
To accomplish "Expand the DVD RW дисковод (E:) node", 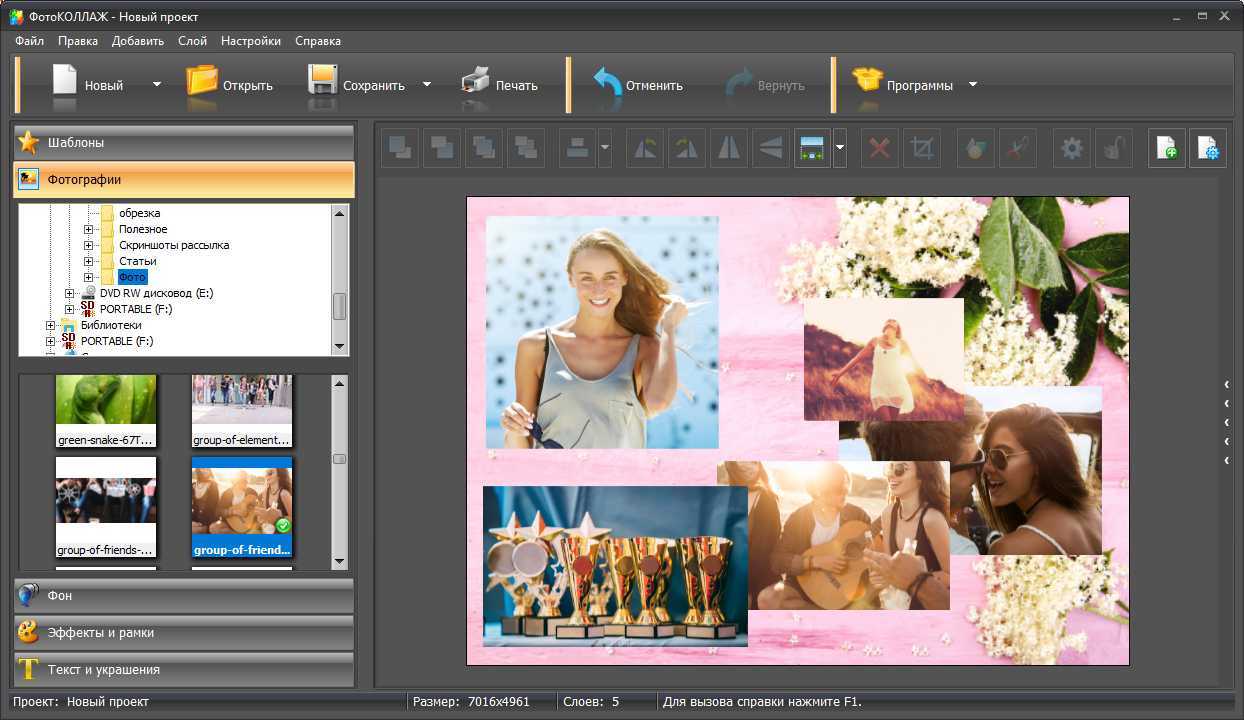I will click(x=69, y=293).
